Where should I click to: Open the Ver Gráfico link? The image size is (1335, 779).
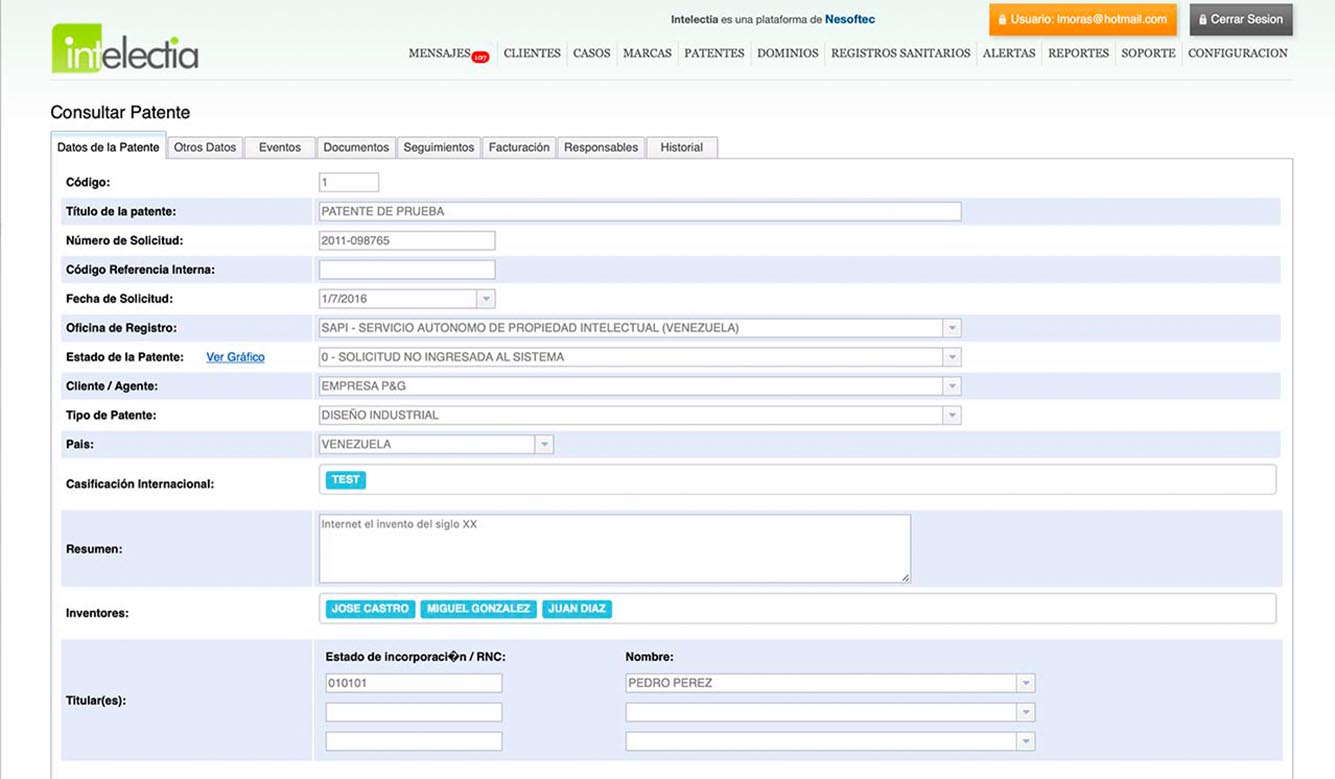(x=235, y=357)
